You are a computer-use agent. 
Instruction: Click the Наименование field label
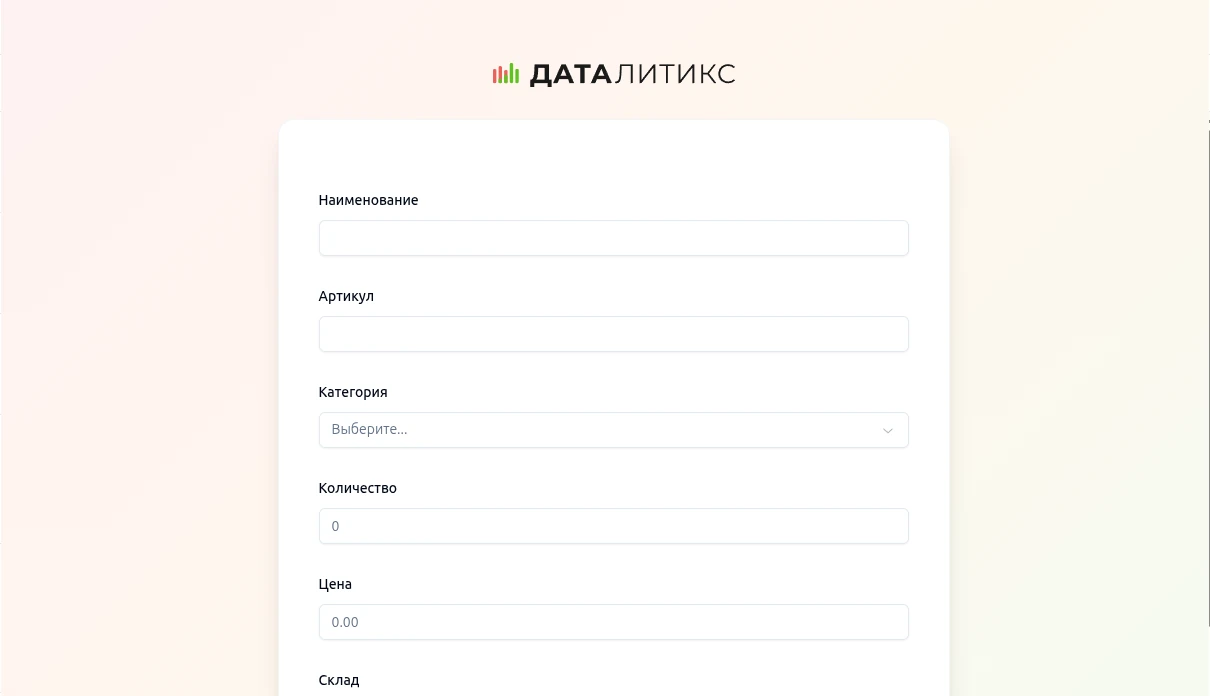click(368, 200)
